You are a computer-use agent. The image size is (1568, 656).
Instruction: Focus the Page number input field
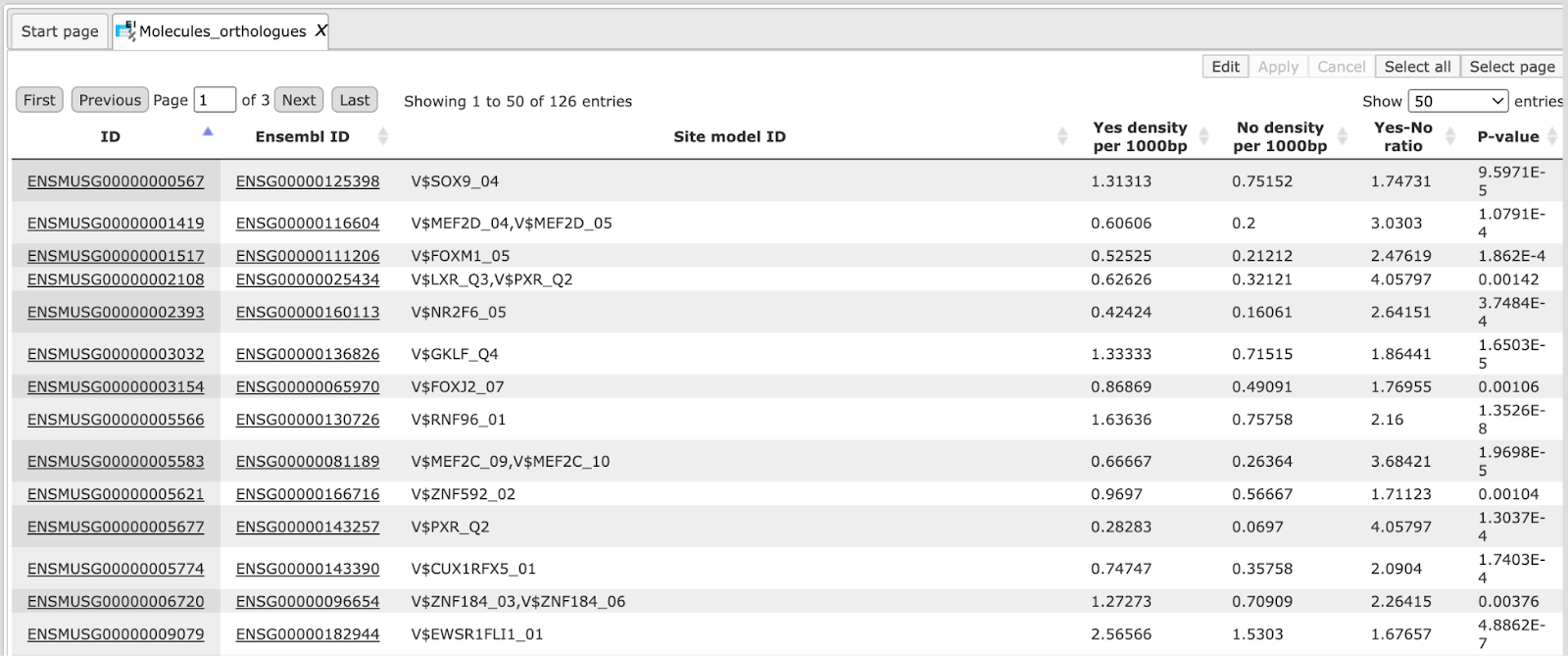(x=215, y=100)
